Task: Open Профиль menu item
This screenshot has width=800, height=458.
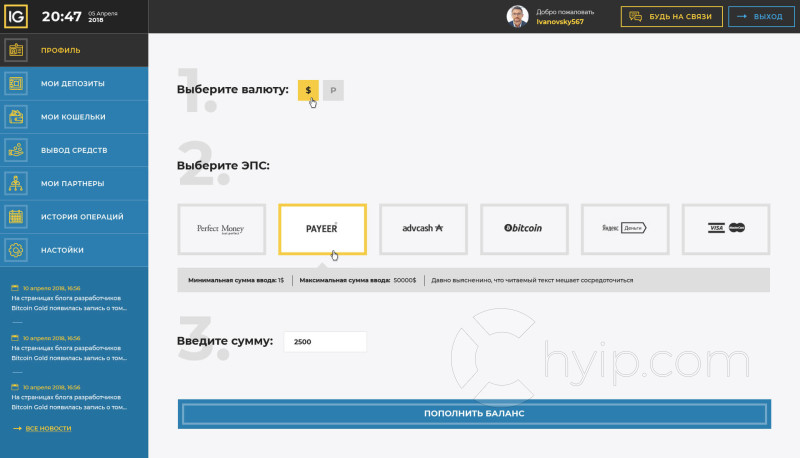Action: coord(74,50)
